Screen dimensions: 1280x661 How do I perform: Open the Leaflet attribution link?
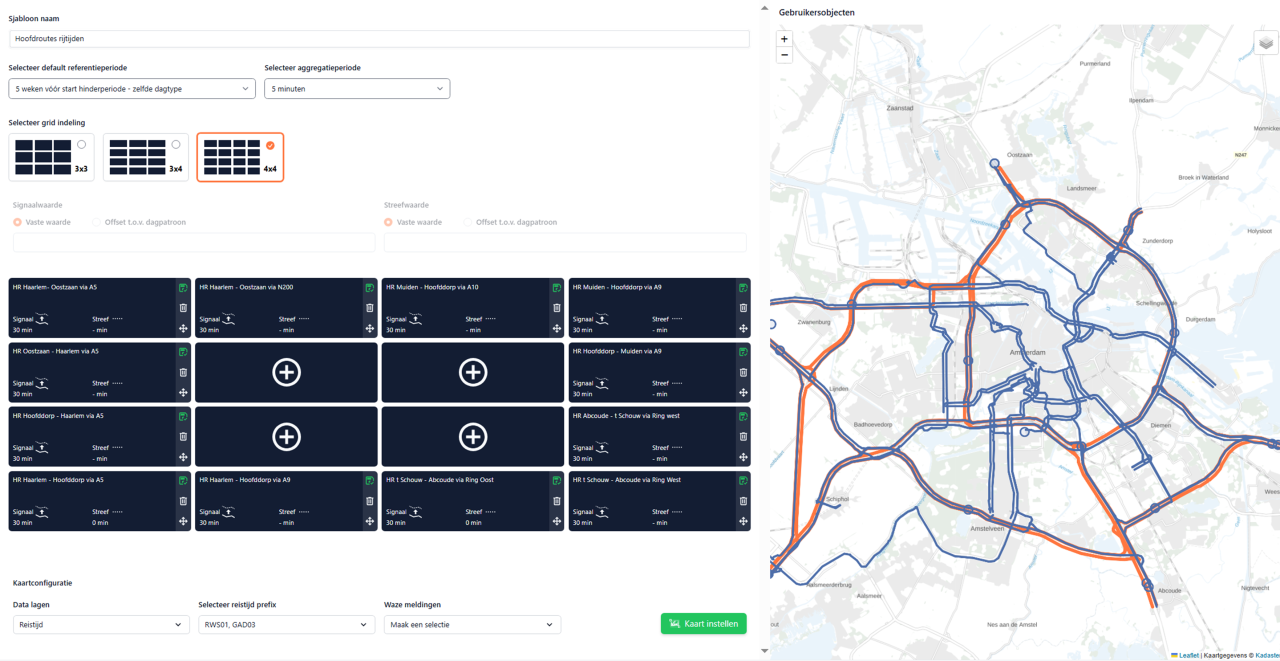coord(1188,655)
